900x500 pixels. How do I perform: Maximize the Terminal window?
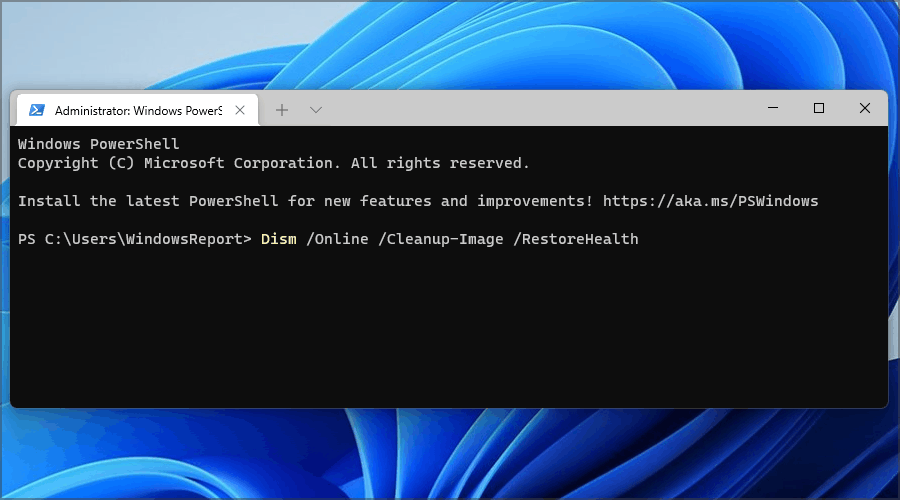click(x=819, y=108)
